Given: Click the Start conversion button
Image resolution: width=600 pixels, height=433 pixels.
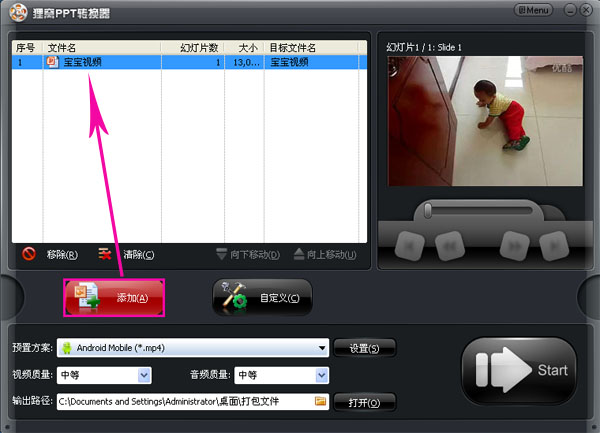Looking at the screenshot, I should click(519, 370).
